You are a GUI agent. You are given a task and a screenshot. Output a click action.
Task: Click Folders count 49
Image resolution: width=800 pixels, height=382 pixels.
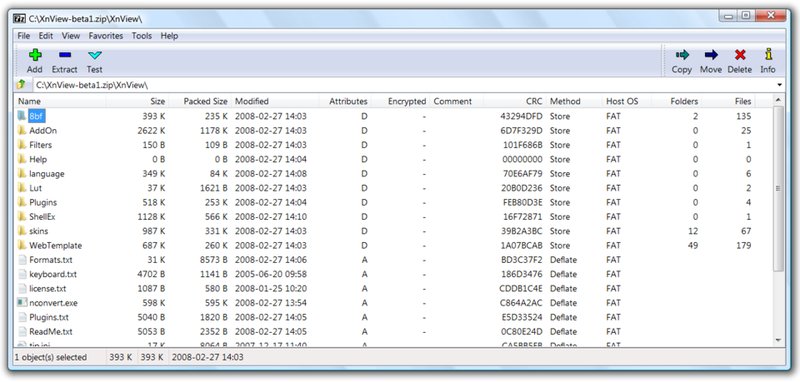coord(693,245)
